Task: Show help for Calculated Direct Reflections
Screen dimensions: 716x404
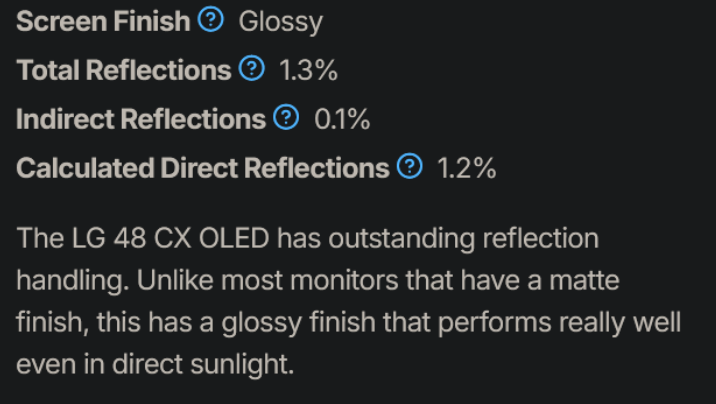Action: pos(410,168)
